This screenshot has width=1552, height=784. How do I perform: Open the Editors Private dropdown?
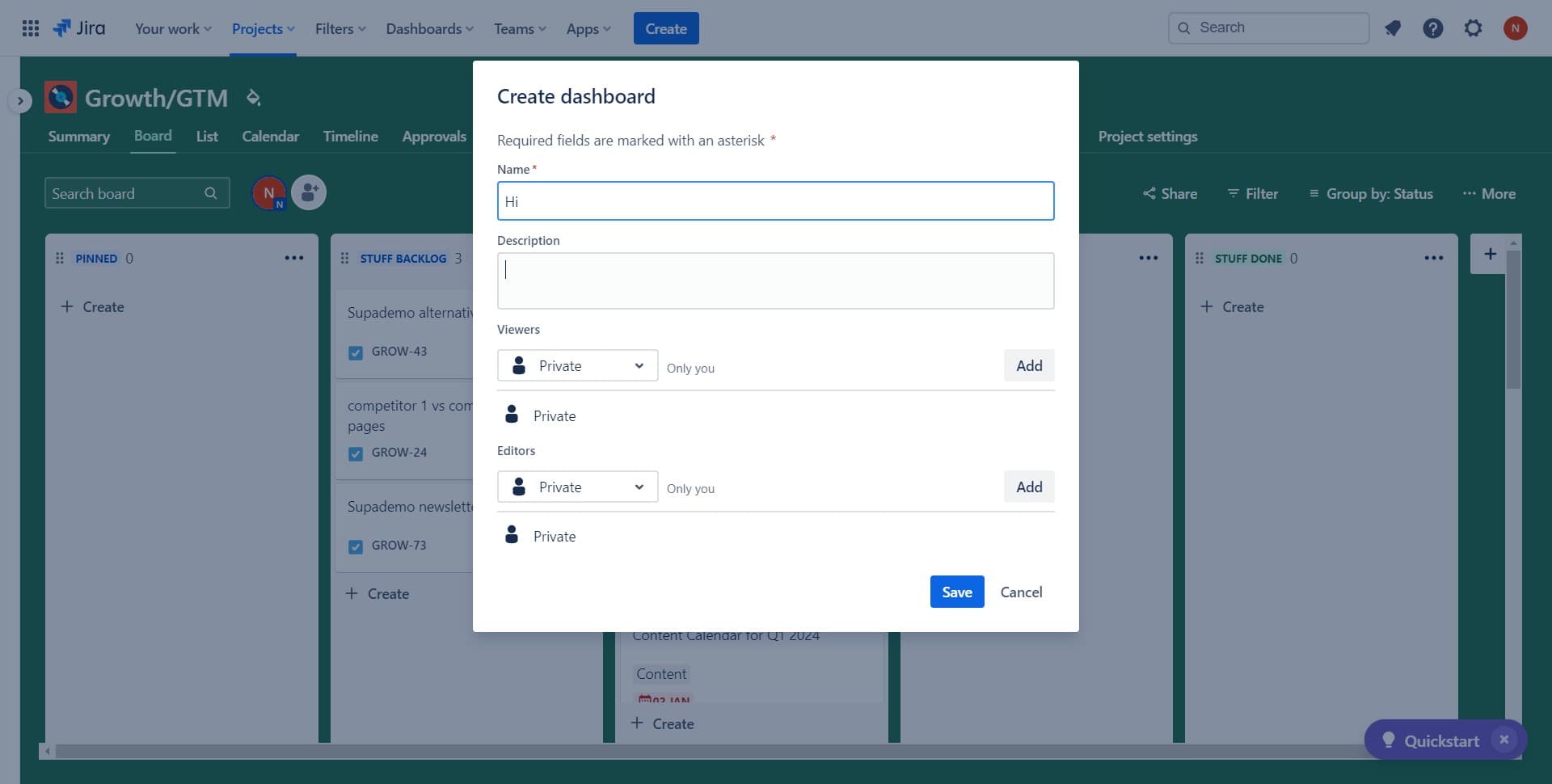tap(577, 487)
